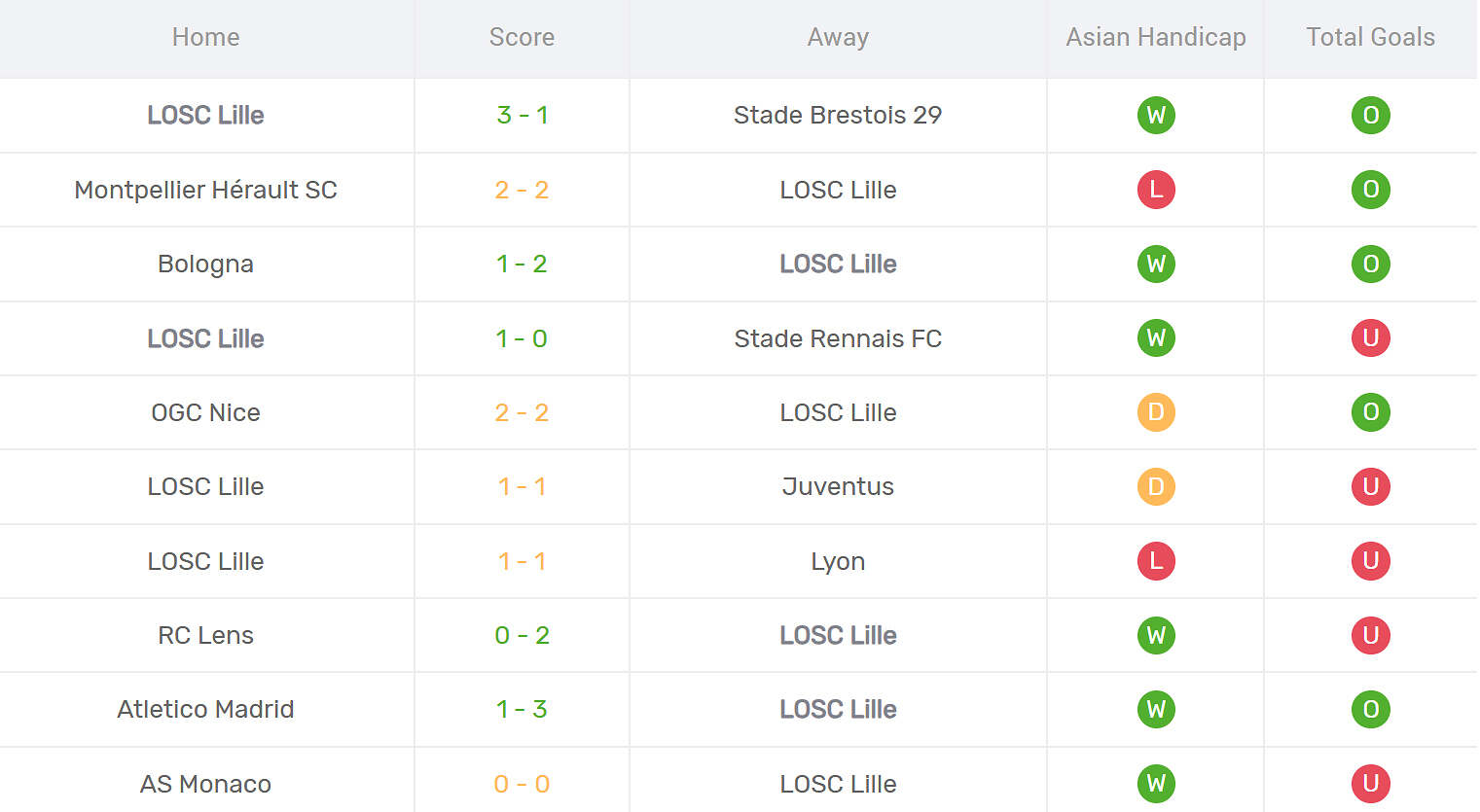Open the Juventus team link
Screen dimensions: 1480x812
pos(838,486)
